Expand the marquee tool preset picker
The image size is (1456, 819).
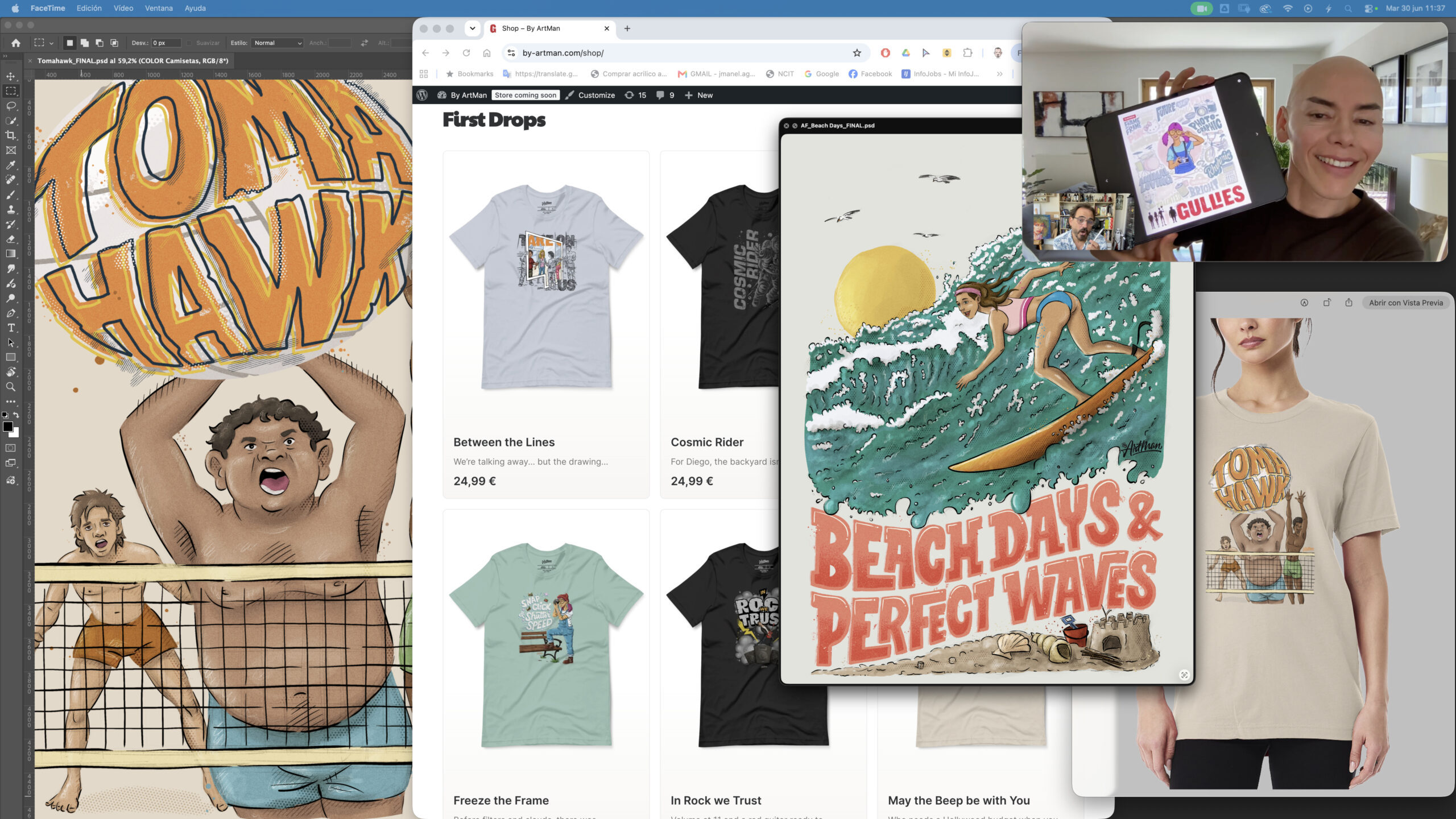point(51,43)
